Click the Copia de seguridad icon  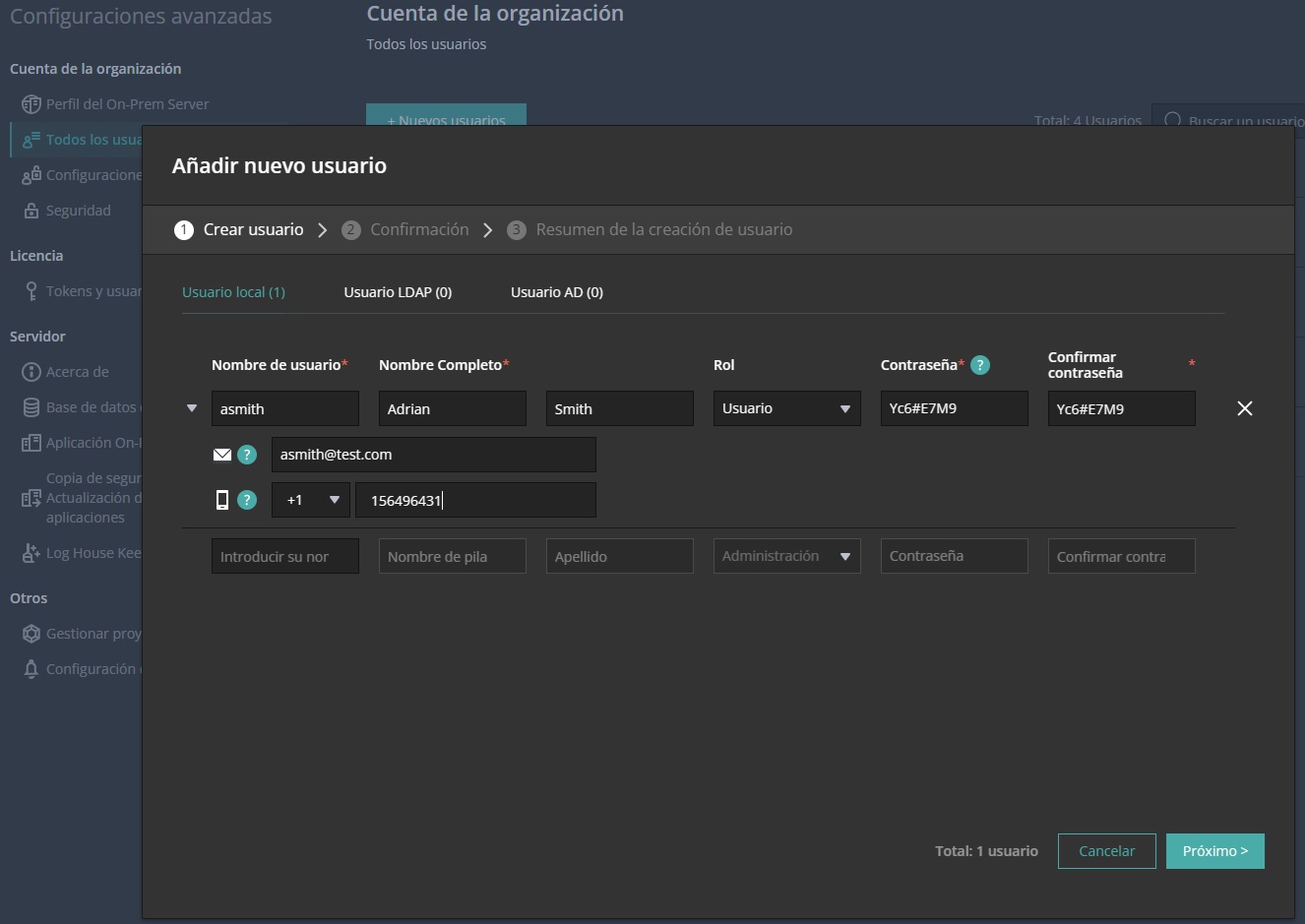click(x=31, y=498)
